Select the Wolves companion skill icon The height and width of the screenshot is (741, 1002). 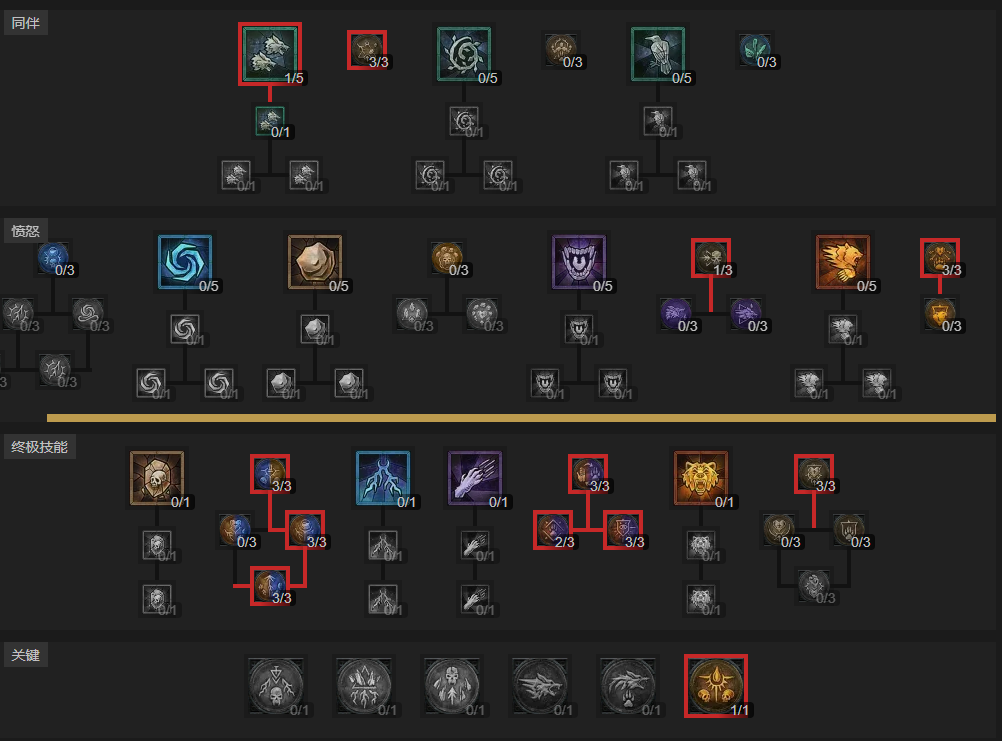(270, 54)
